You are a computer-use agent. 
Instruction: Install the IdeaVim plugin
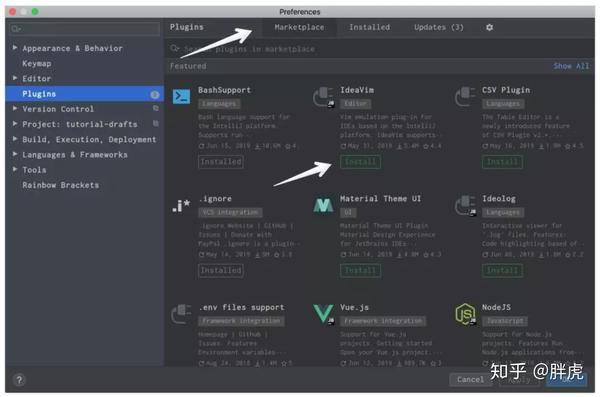coord(360,162)
